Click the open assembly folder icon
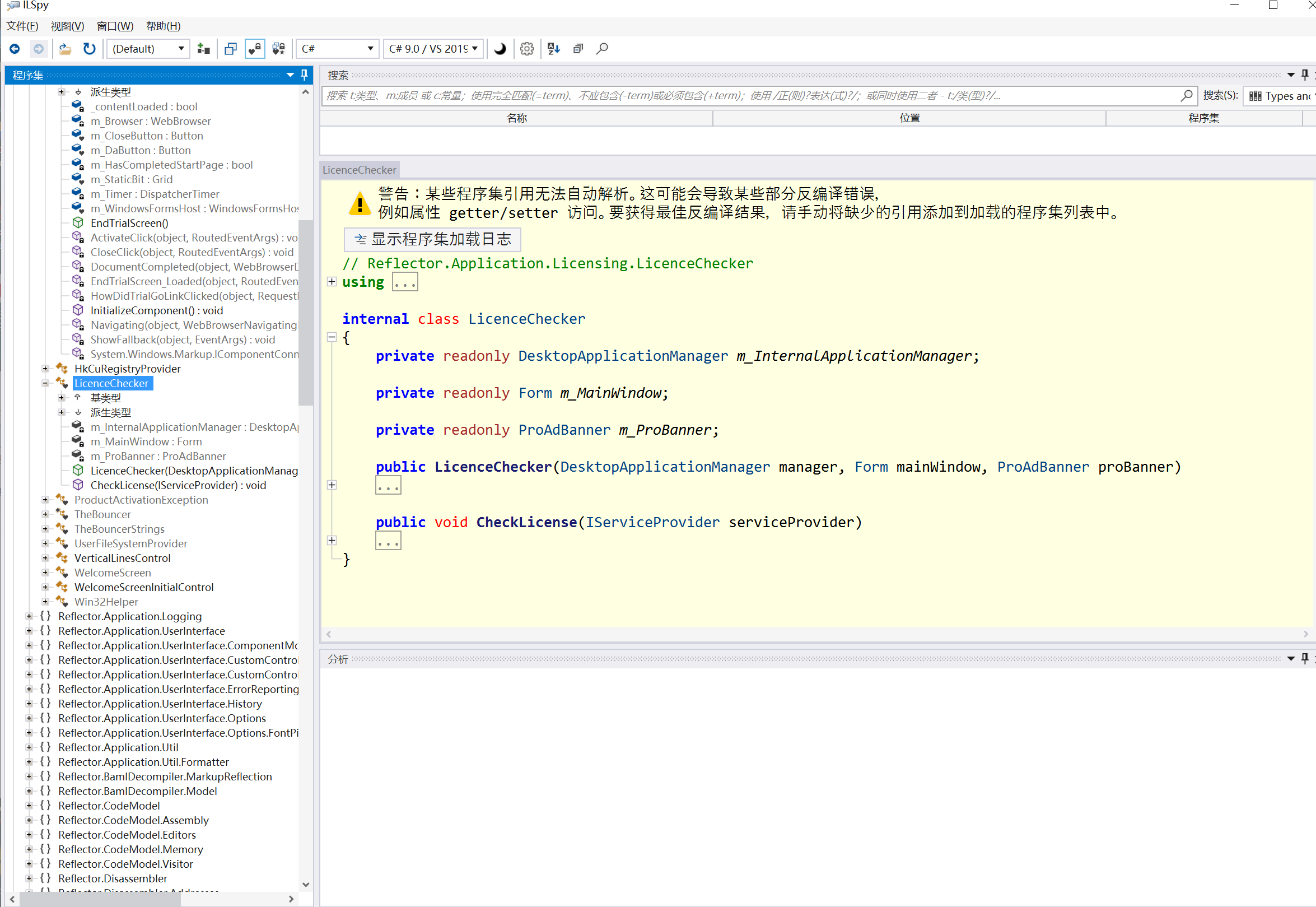Viewport: 1316px width, 907px height. 65,49
